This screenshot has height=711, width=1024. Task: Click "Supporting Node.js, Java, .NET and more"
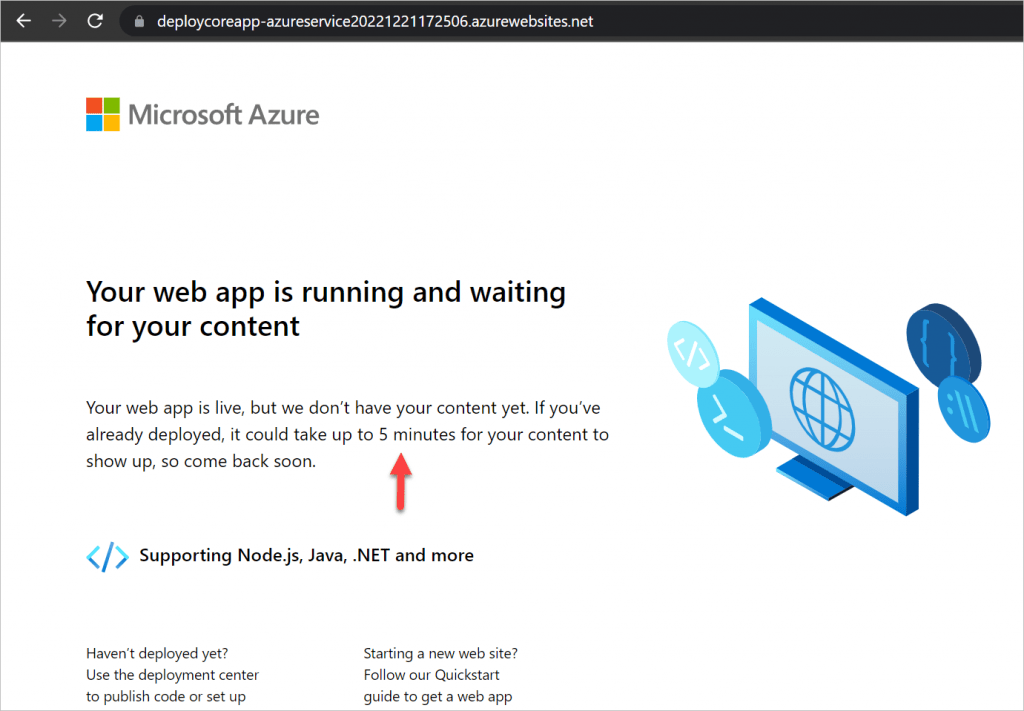point(306,555)
